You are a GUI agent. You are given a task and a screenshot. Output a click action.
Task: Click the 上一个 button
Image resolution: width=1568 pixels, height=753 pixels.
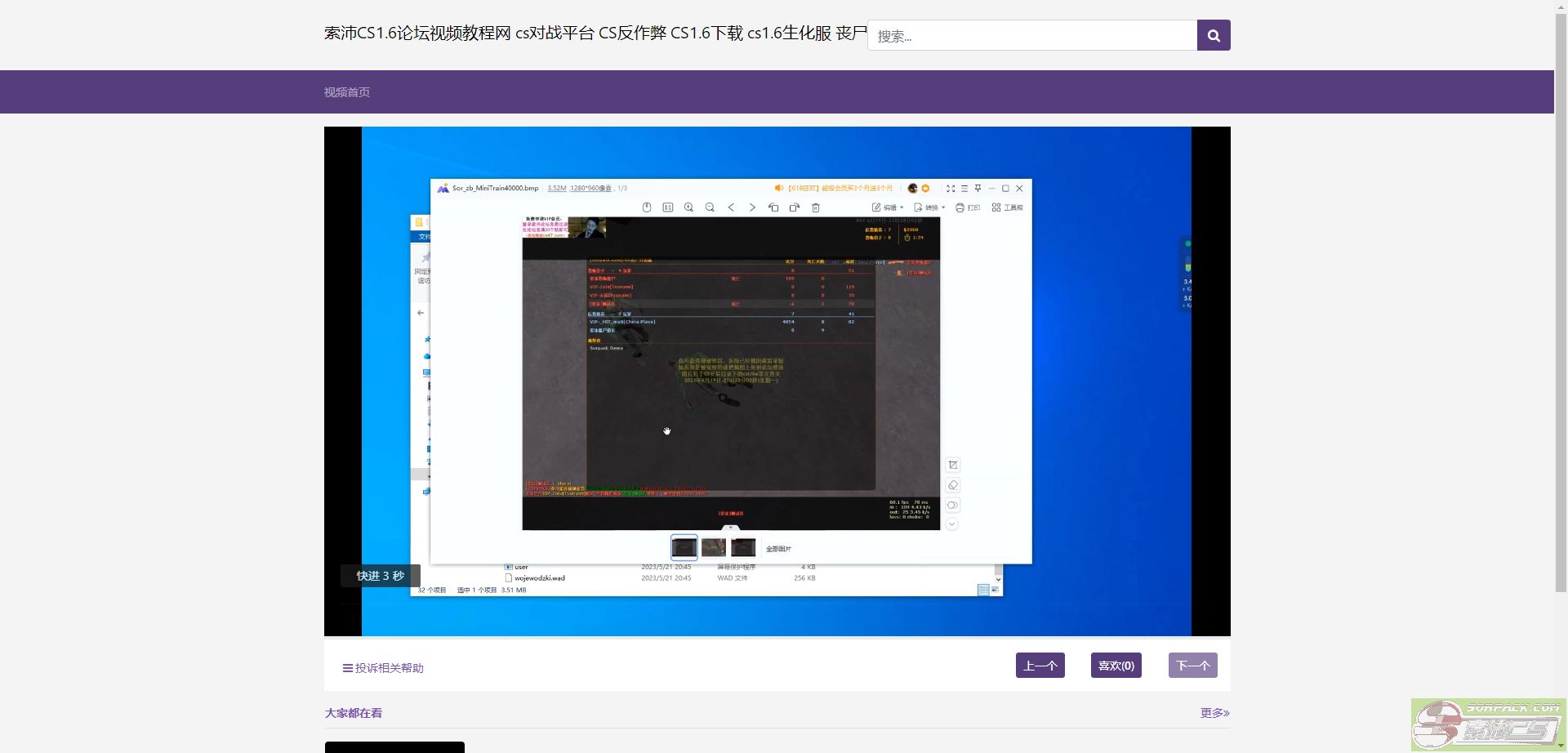(x=1040, y=666)
